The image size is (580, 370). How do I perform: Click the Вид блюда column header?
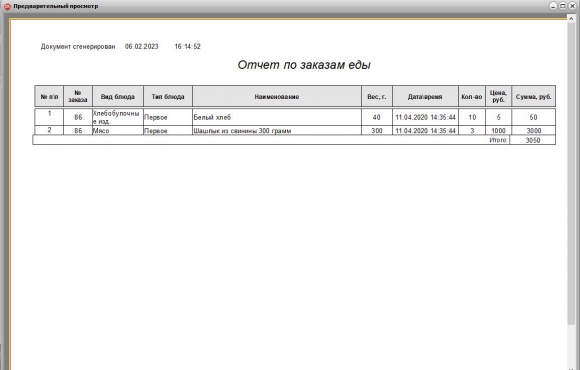coord(118,97)
